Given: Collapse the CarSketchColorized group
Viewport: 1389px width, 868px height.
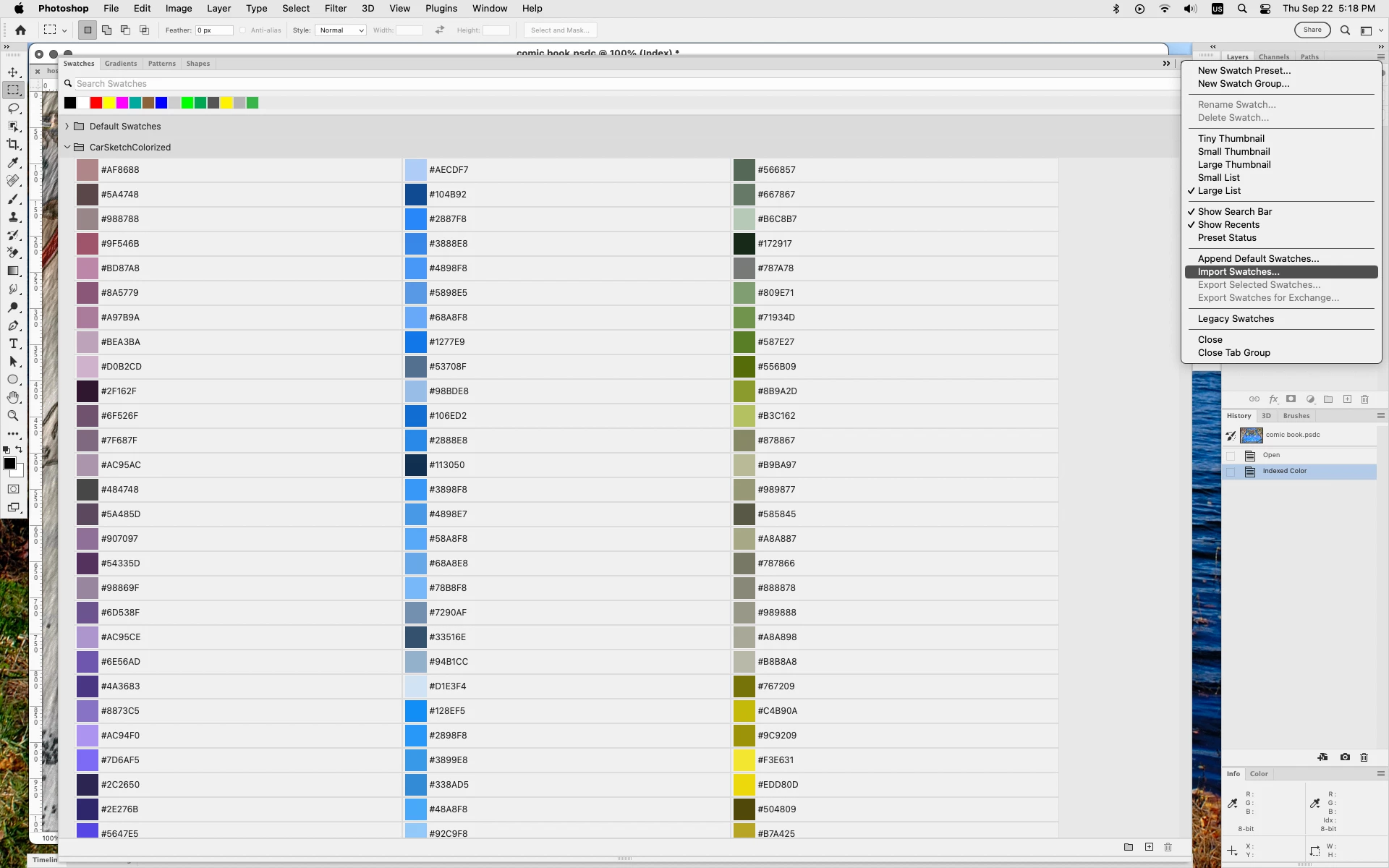Looking at the screenshot, I should 67,148.
